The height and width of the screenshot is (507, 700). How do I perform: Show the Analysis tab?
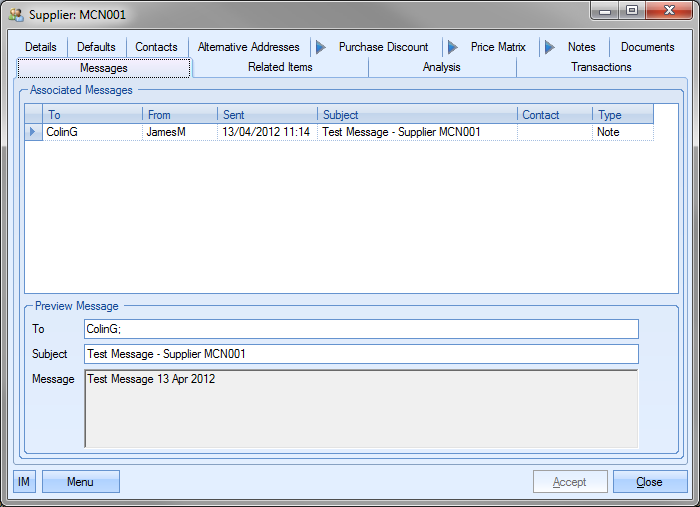pyautogui.click(x=441, y=67)
